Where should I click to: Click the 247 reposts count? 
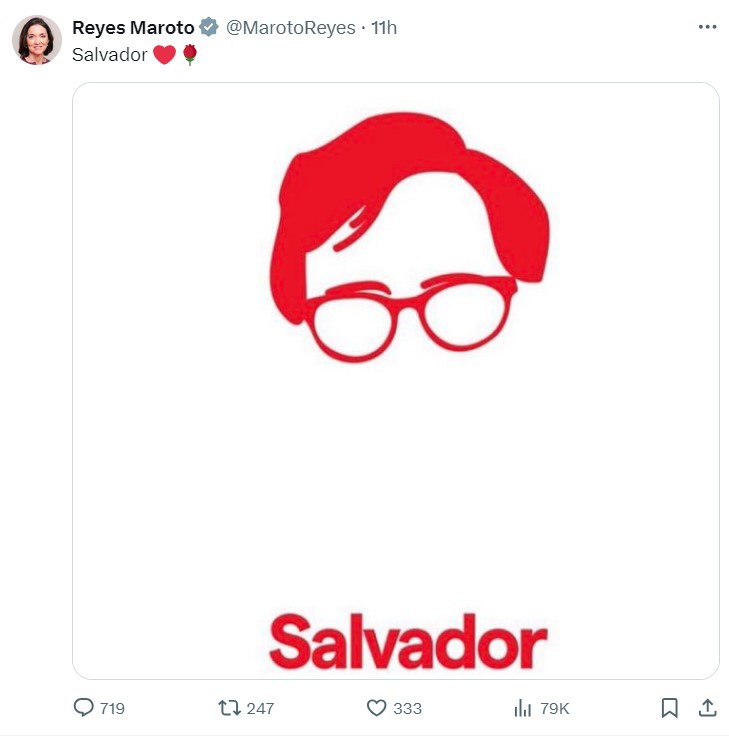tap(260, 708)
